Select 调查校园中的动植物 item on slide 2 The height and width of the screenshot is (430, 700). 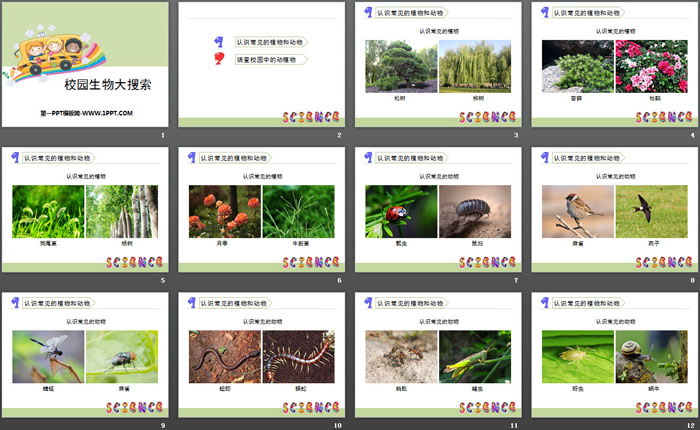click(271, 59)
